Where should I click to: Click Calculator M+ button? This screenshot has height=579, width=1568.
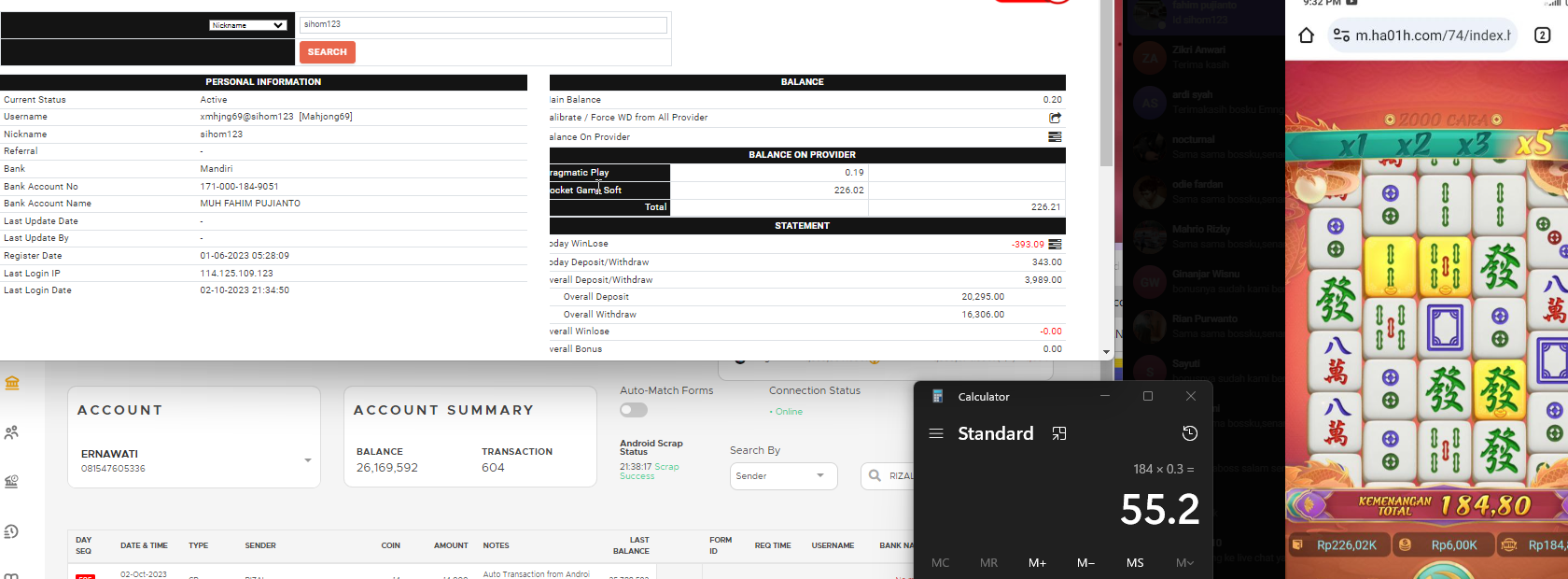coord(1037,562)
